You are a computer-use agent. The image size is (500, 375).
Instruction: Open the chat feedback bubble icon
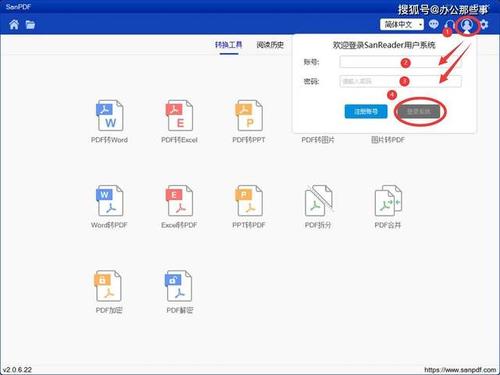click(433, 24)
